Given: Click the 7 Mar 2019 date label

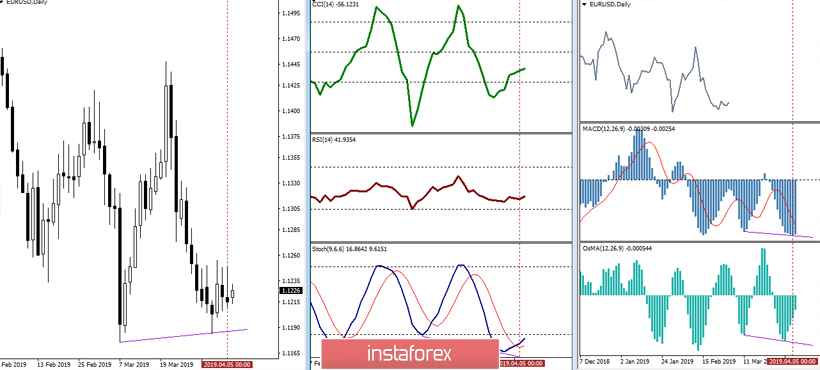Looking at the screenshot, I should click(134, 364).
